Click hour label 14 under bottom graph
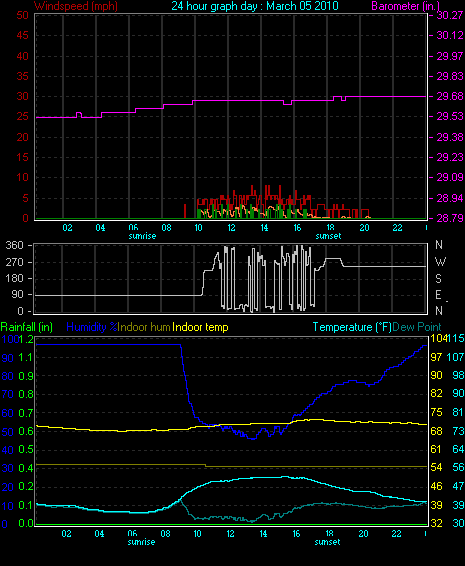The height and width of the screenshot is (566, 465). (x=263, y=534)
